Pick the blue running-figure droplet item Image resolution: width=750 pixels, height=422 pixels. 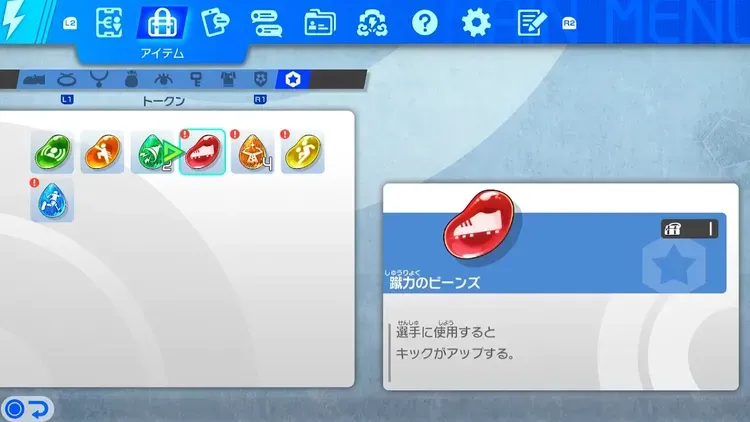pos(52,201)
